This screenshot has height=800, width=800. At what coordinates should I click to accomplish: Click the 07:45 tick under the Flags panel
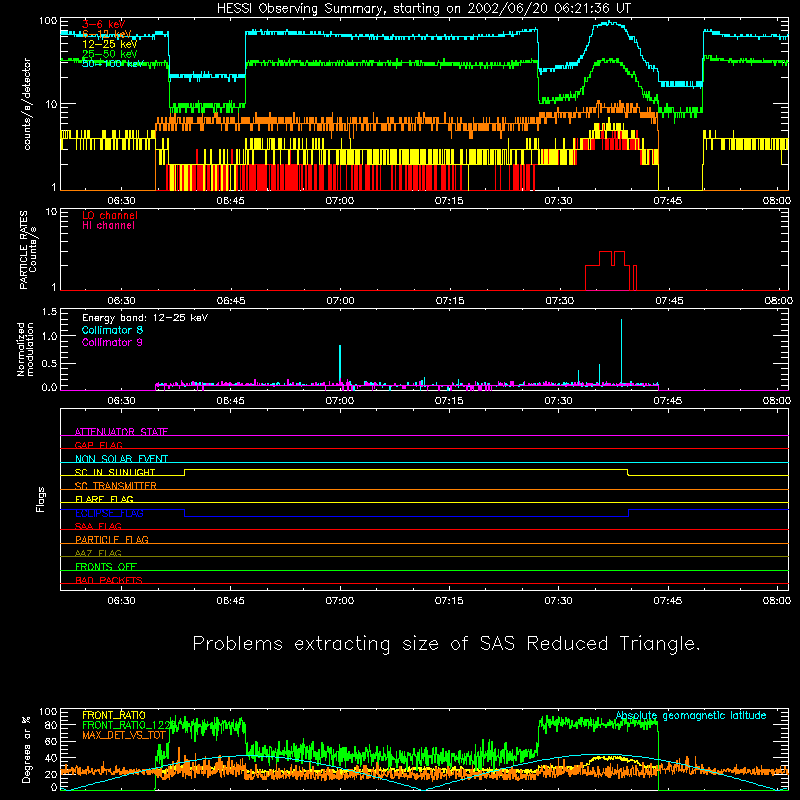[x=667, y=601]
